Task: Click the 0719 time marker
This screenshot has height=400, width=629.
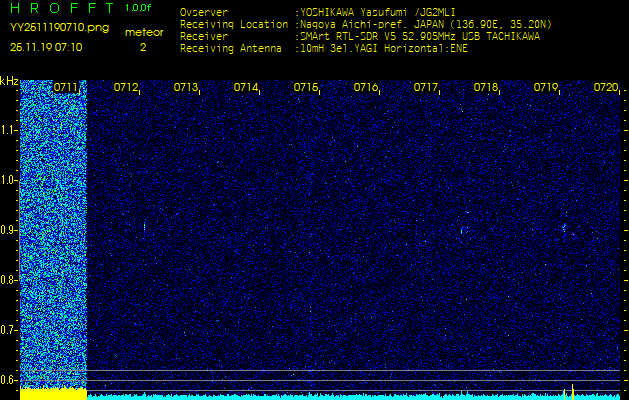Action: click(x=546, y=87)
